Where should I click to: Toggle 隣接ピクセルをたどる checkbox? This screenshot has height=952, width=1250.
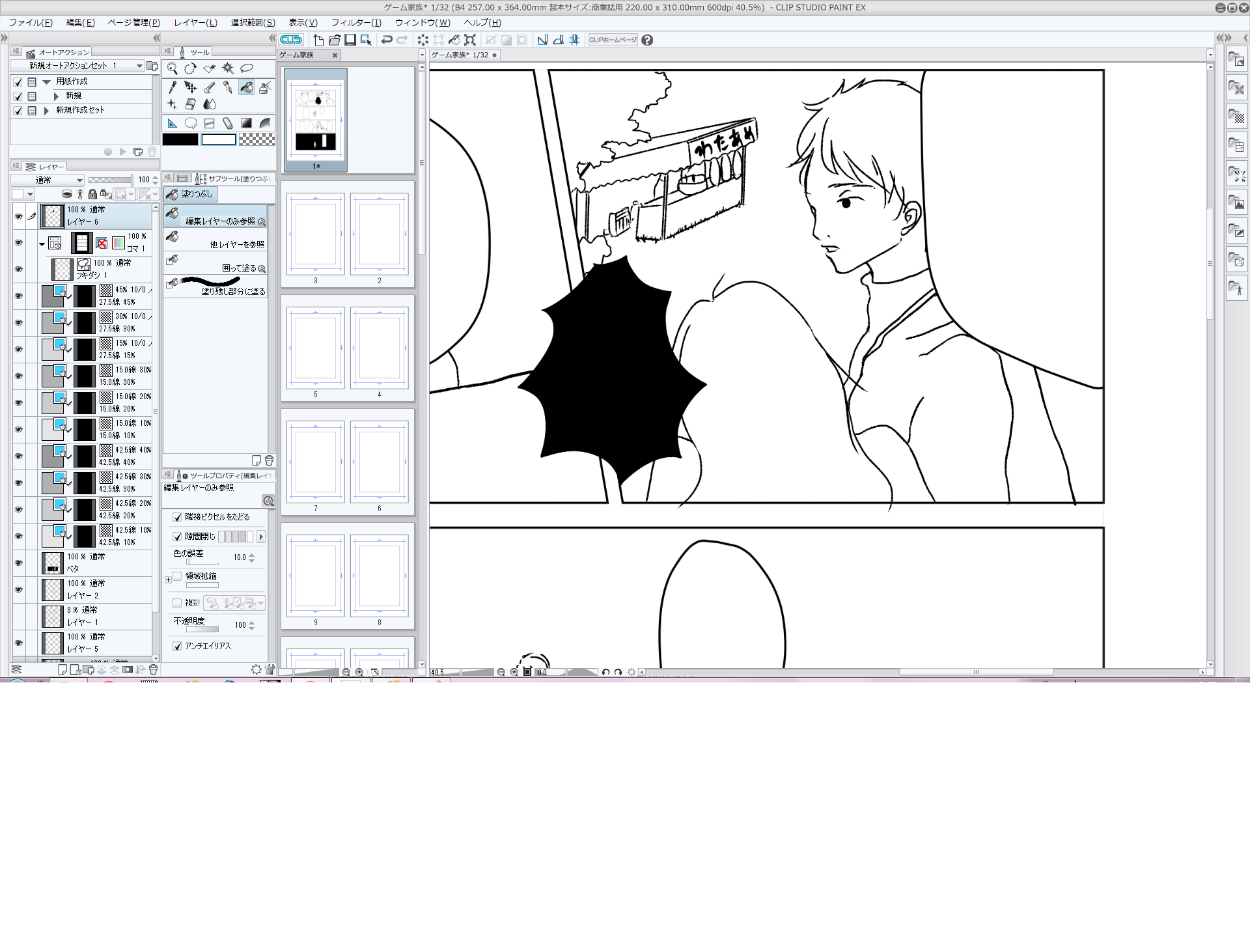point(177,517)
